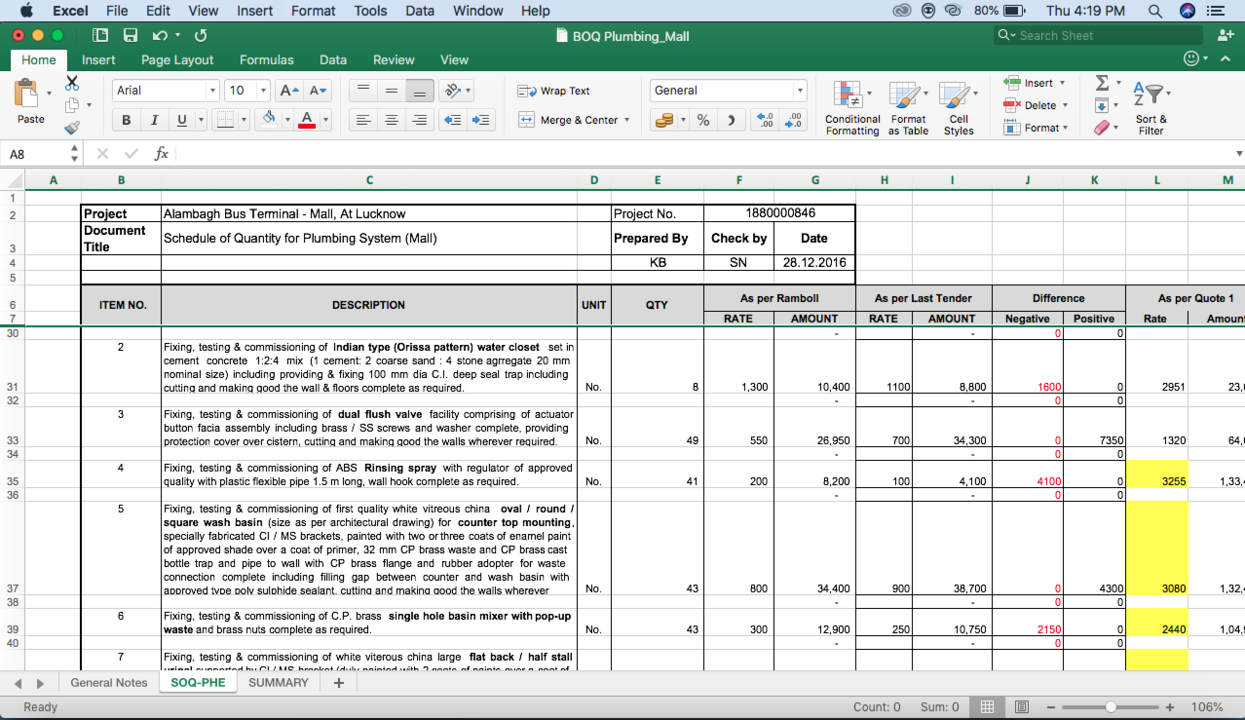
Task: Click the Cut scissors icon
Action: (x=72, y=84)
